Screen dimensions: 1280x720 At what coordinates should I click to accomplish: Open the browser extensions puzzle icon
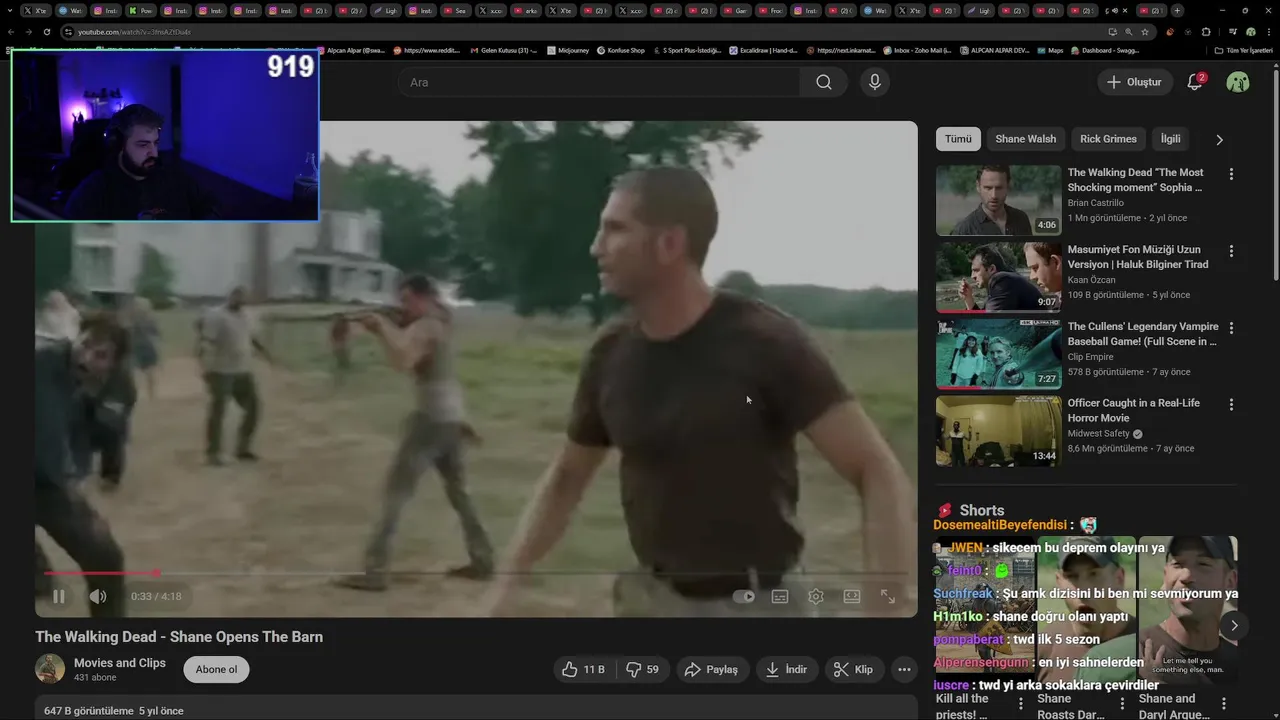(x=1204, y=32)
